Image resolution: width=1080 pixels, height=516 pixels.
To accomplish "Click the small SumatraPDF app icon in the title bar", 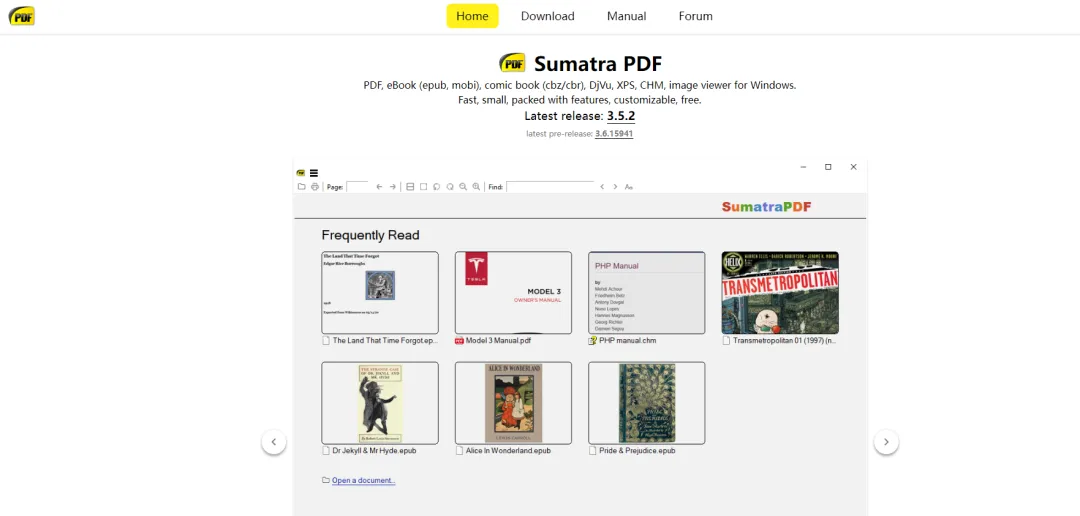I will (x=300, y=173).
